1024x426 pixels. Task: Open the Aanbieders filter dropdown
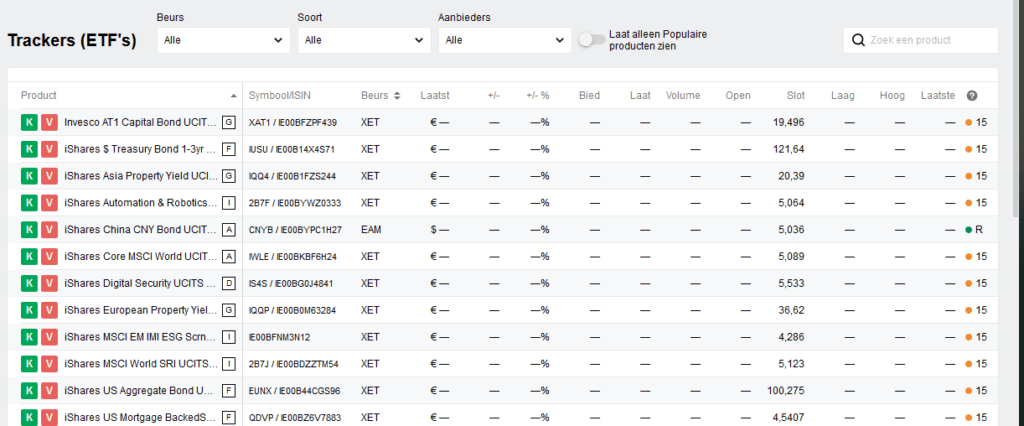point(505,40)
